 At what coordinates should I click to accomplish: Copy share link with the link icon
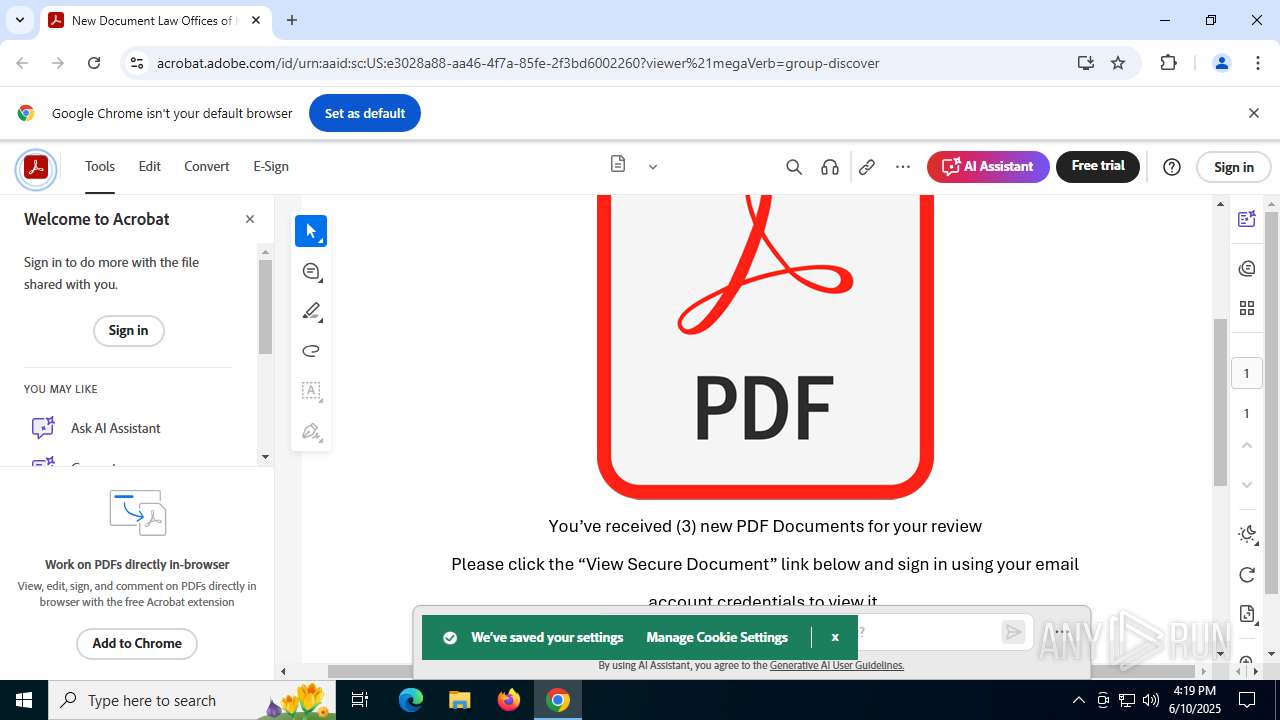point(867,167)
